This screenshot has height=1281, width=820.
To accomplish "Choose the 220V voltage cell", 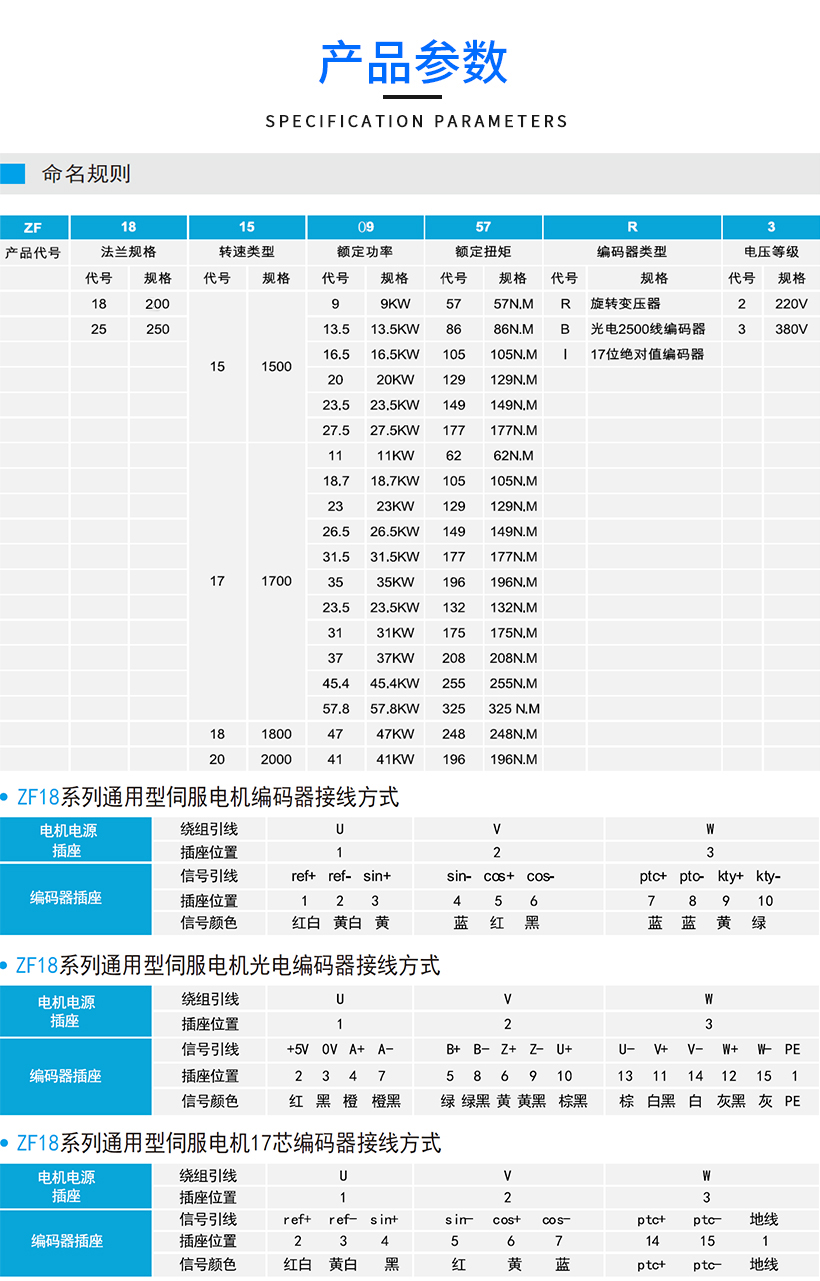I will [791, 303].
